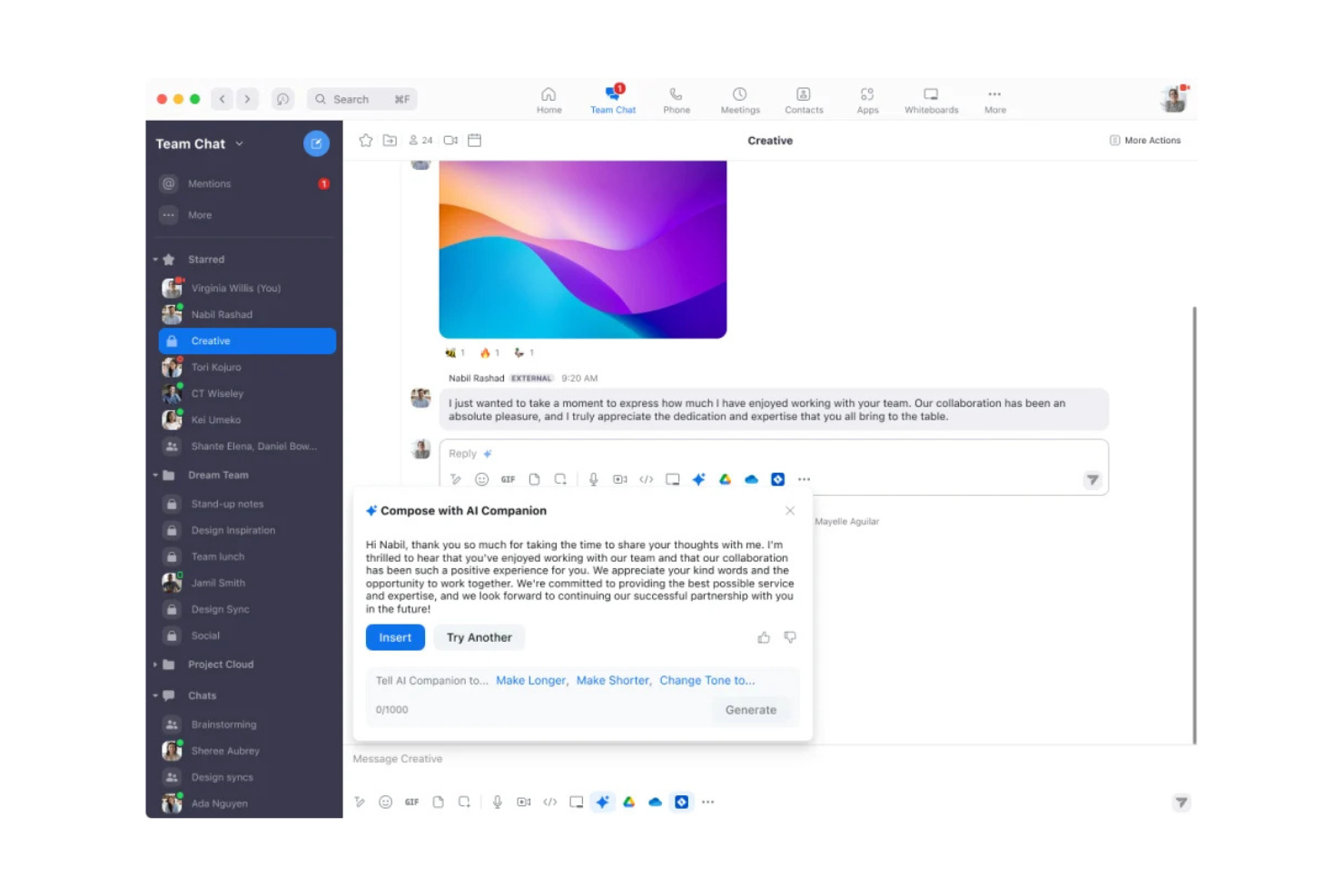Viewport: 1344px width, 896px height.
Task: Open the OneDrive cloud icon
Action: 751,478
